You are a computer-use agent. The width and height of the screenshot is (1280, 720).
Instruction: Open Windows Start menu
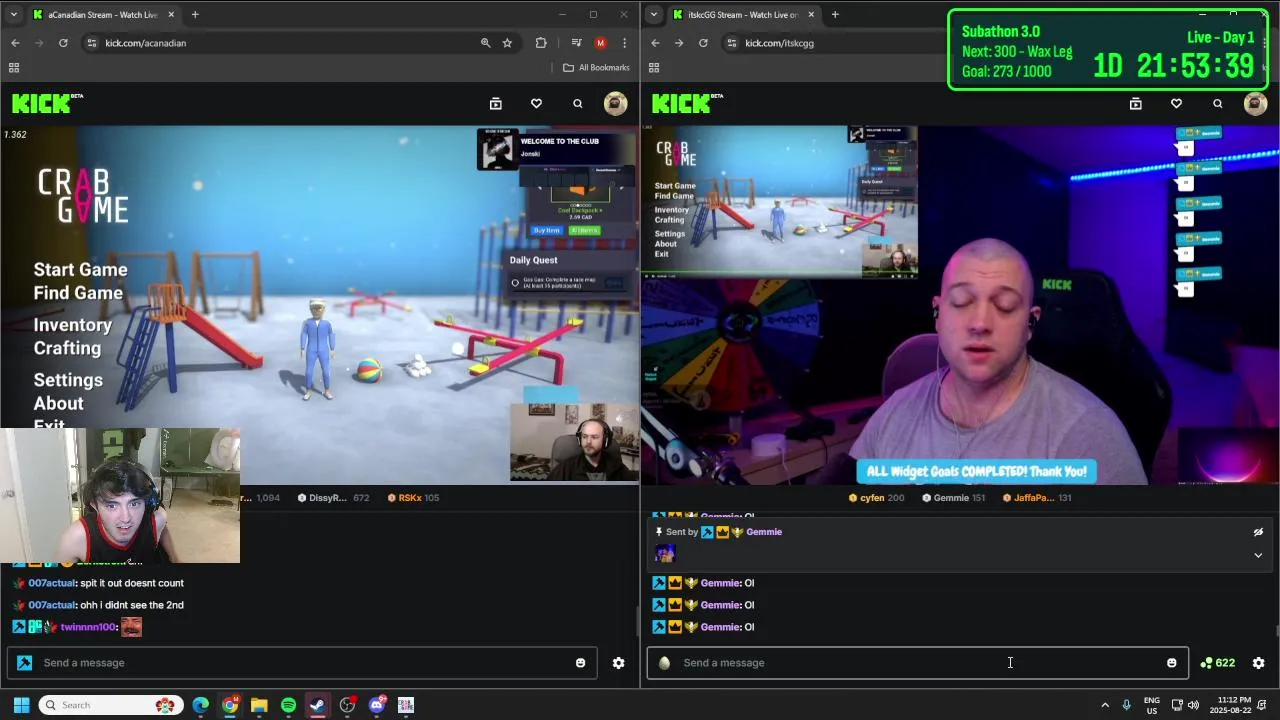point(21,705)
